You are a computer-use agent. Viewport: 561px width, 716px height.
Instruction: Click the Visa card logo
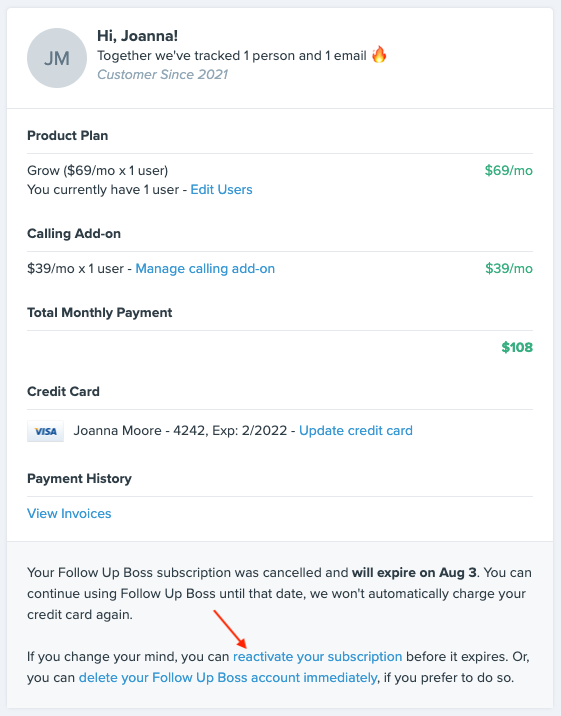[46, 431]
